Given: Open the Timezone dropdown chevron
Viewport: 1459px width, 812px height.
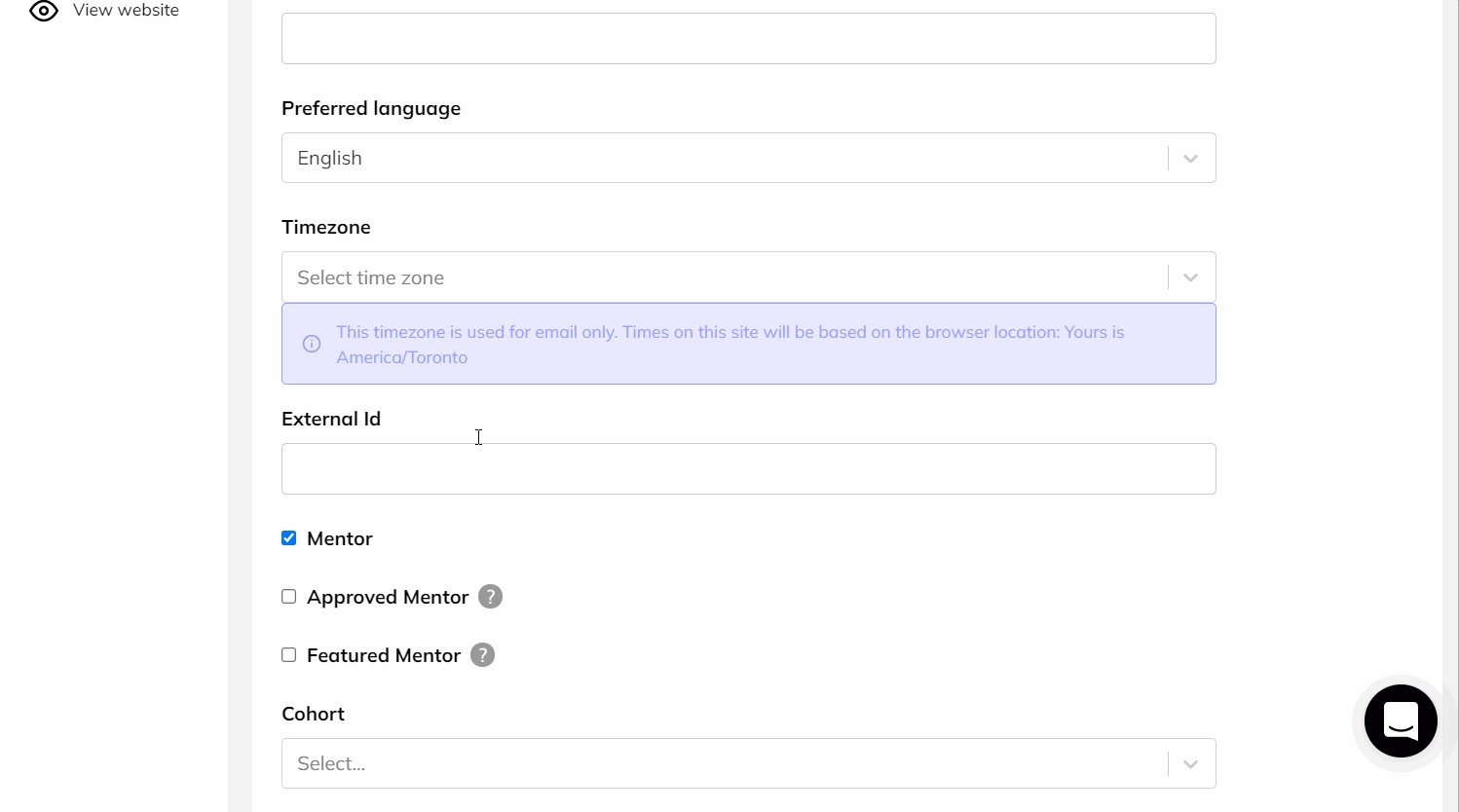Looking at the screenshot, I should (1190, 277).
